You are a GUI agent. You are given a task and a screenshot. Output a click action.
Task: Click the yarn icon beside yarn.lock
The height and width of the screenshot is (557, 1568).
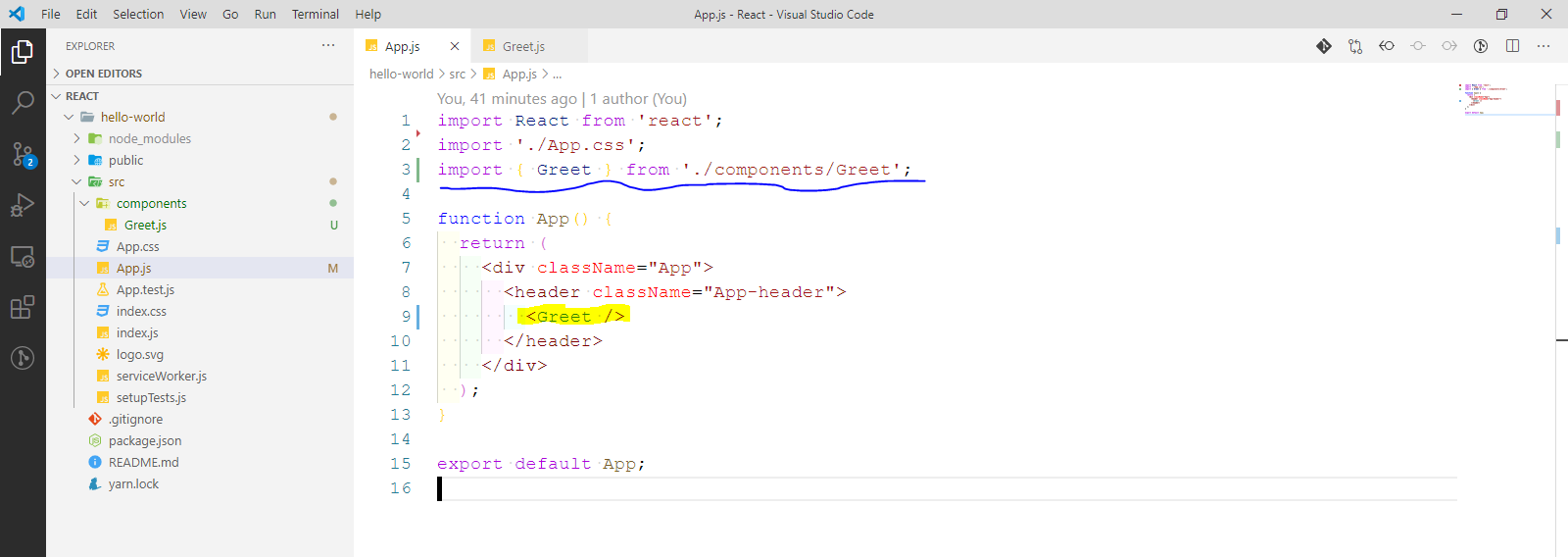tap(95, 484)
